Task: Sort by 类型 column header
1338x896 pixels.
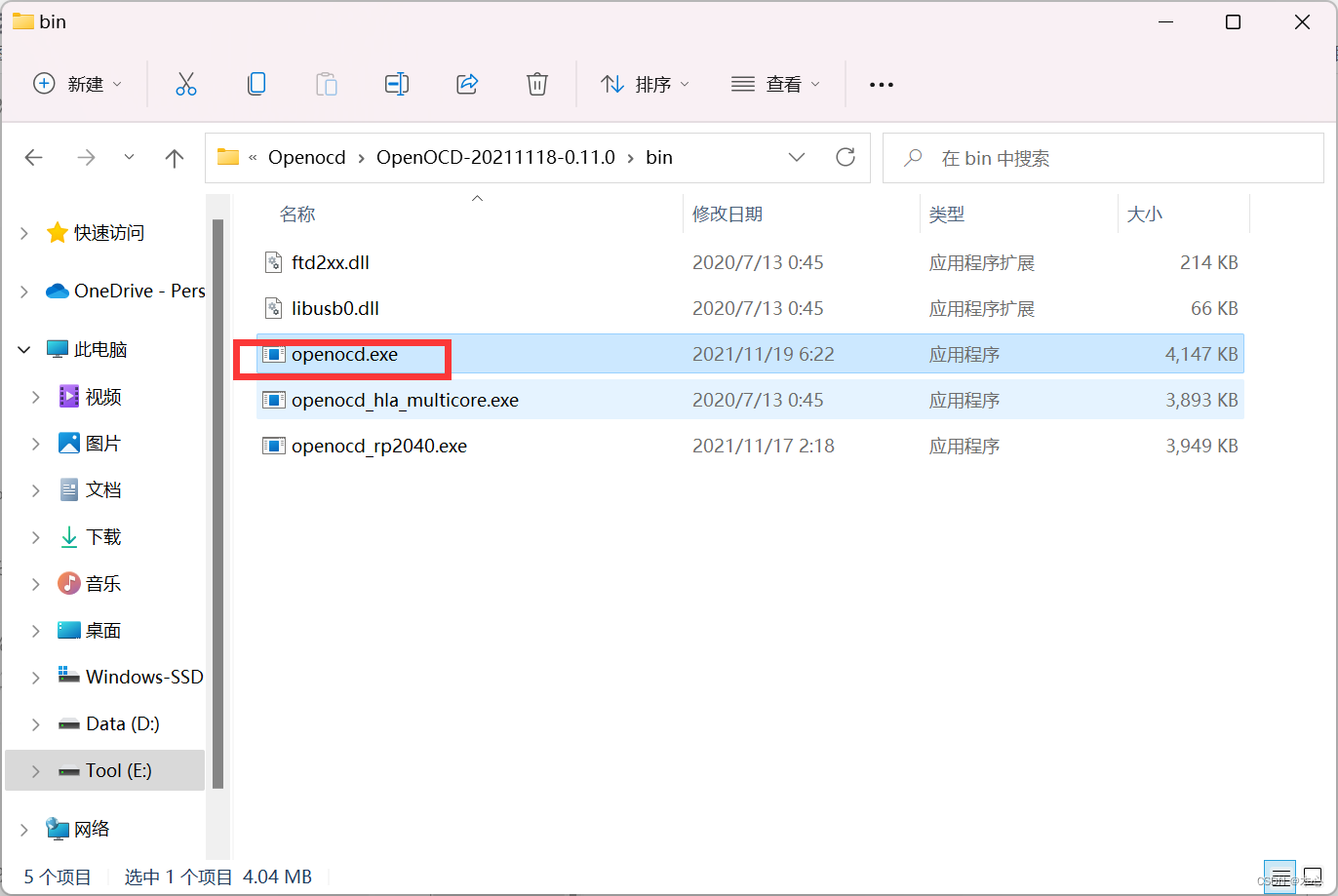Action: 947,214
